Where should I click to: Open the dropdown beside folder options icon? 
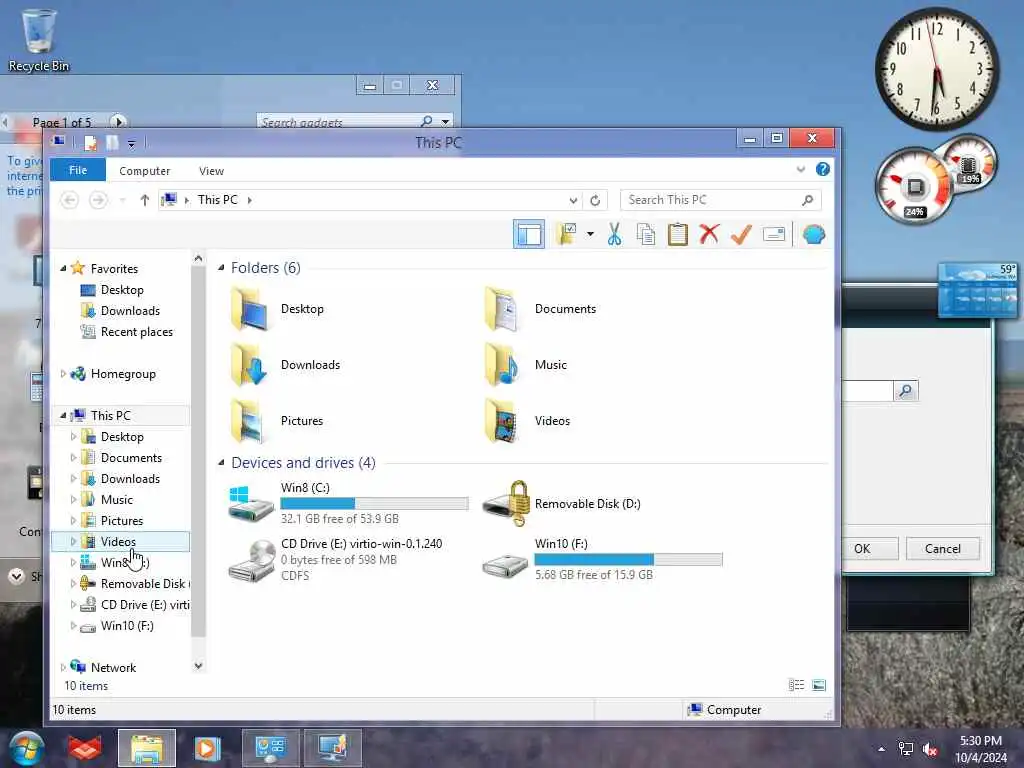(x=590, y=234)
